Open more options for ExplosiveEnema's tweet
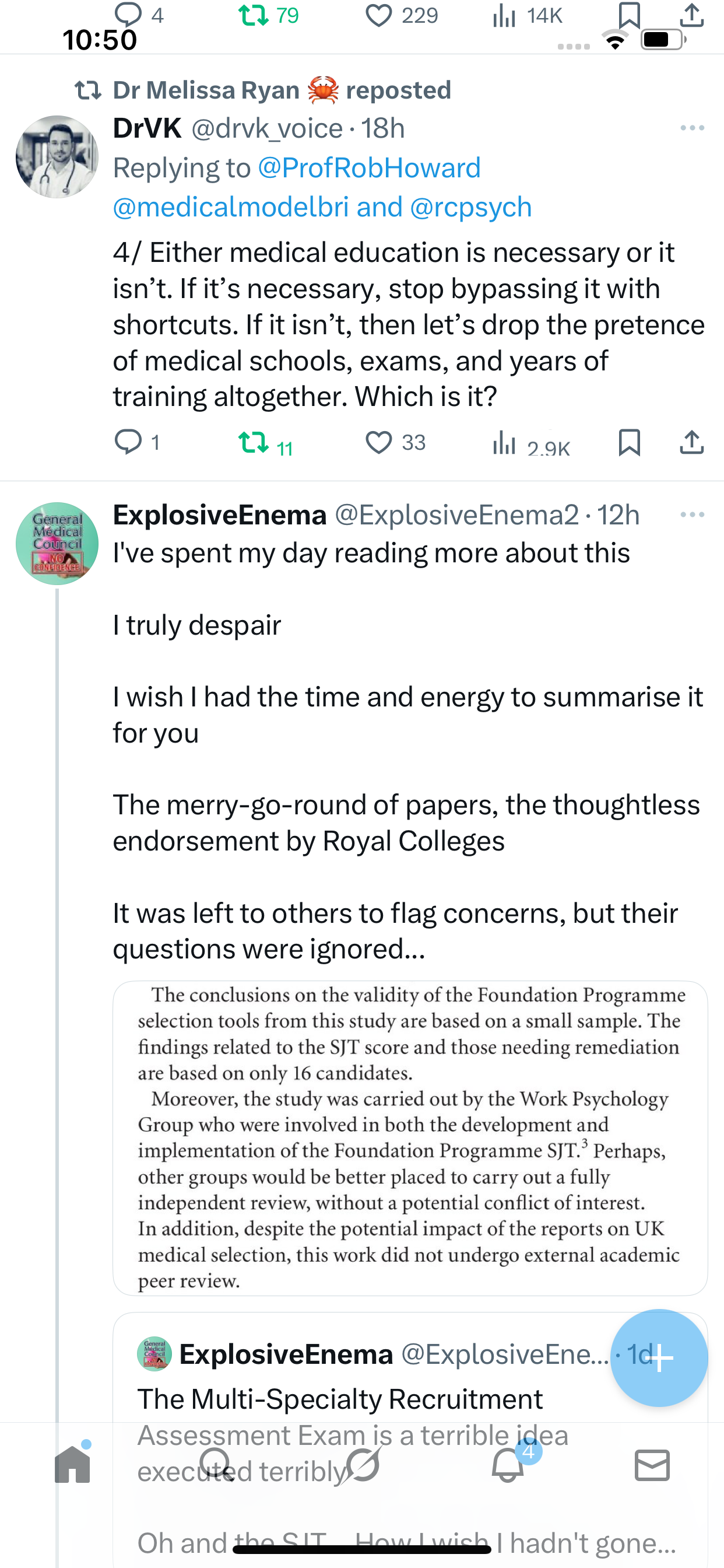Viewport: 724px width, 1568px height. tap(692, 515)
